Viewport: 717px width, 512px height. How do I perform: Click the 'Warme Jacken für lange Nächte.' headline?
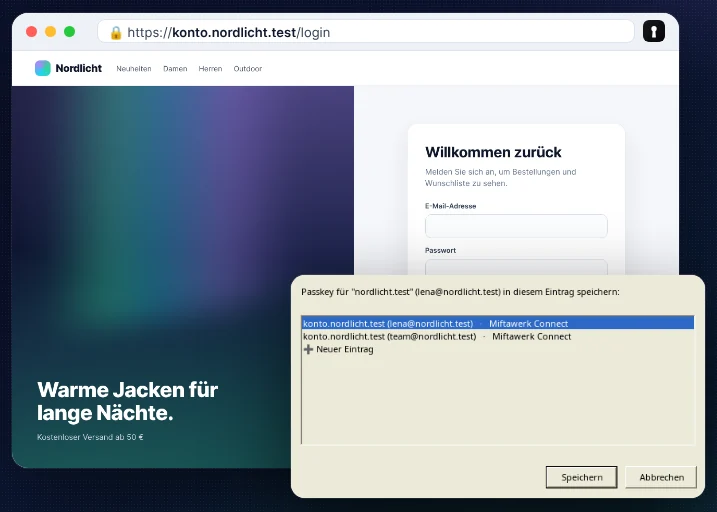click(128, 401)
